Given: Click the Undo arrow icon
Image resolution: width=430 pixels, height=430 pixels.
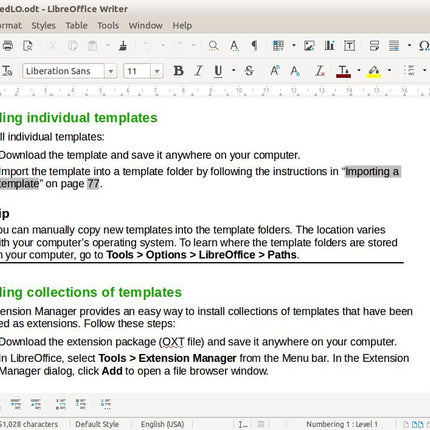Looking at the screenshot, I should (147, 45).
